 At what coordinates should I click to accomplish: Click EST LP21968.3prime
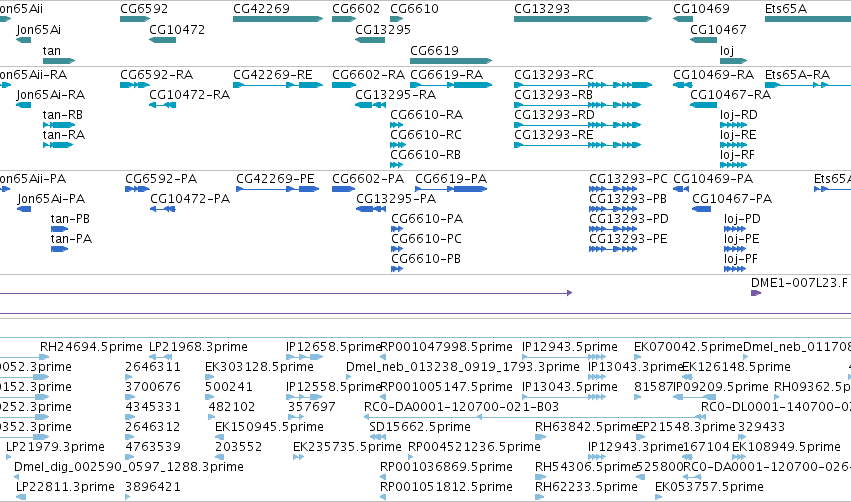point(198,347)
